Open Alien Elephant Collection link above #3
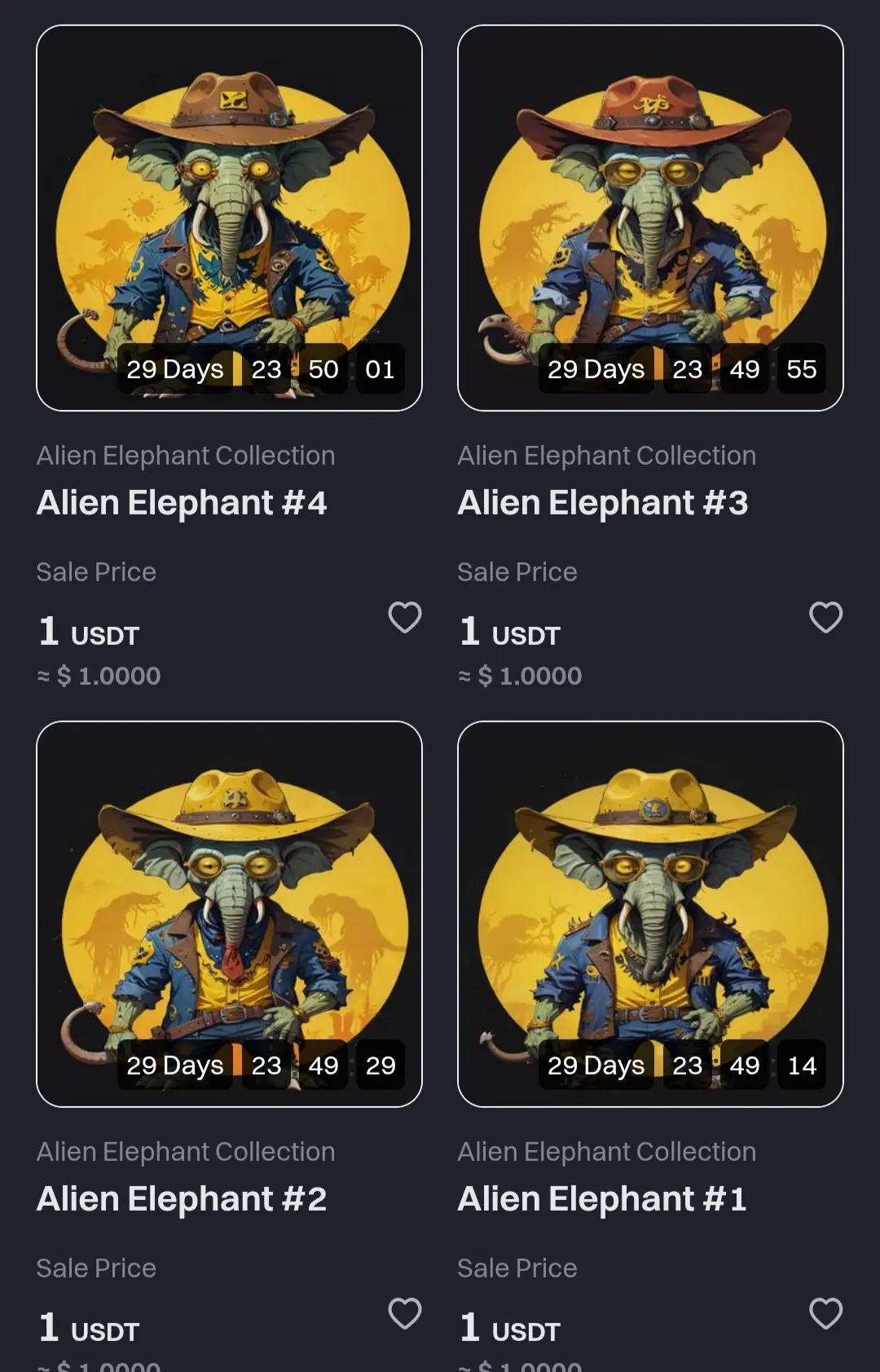 coord(607,456)
